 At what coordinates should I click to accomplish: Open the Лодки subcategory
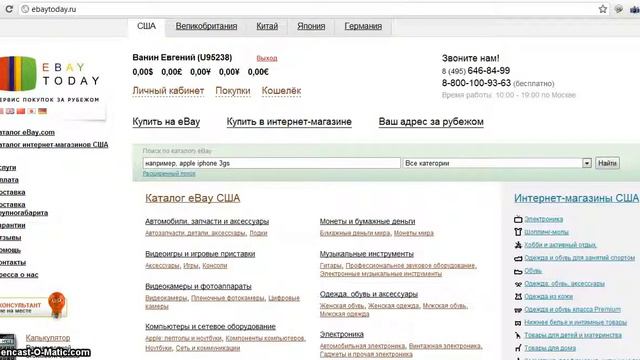pyautogui.click(x=258, y=233)
